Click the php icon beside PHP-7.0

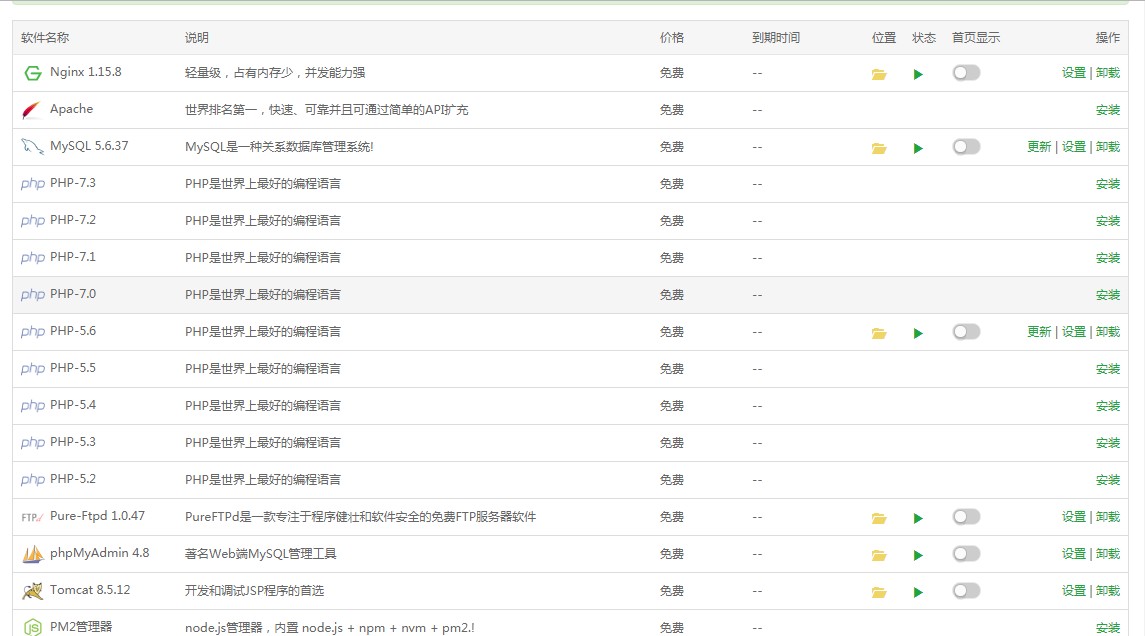(x=33, y=295)
